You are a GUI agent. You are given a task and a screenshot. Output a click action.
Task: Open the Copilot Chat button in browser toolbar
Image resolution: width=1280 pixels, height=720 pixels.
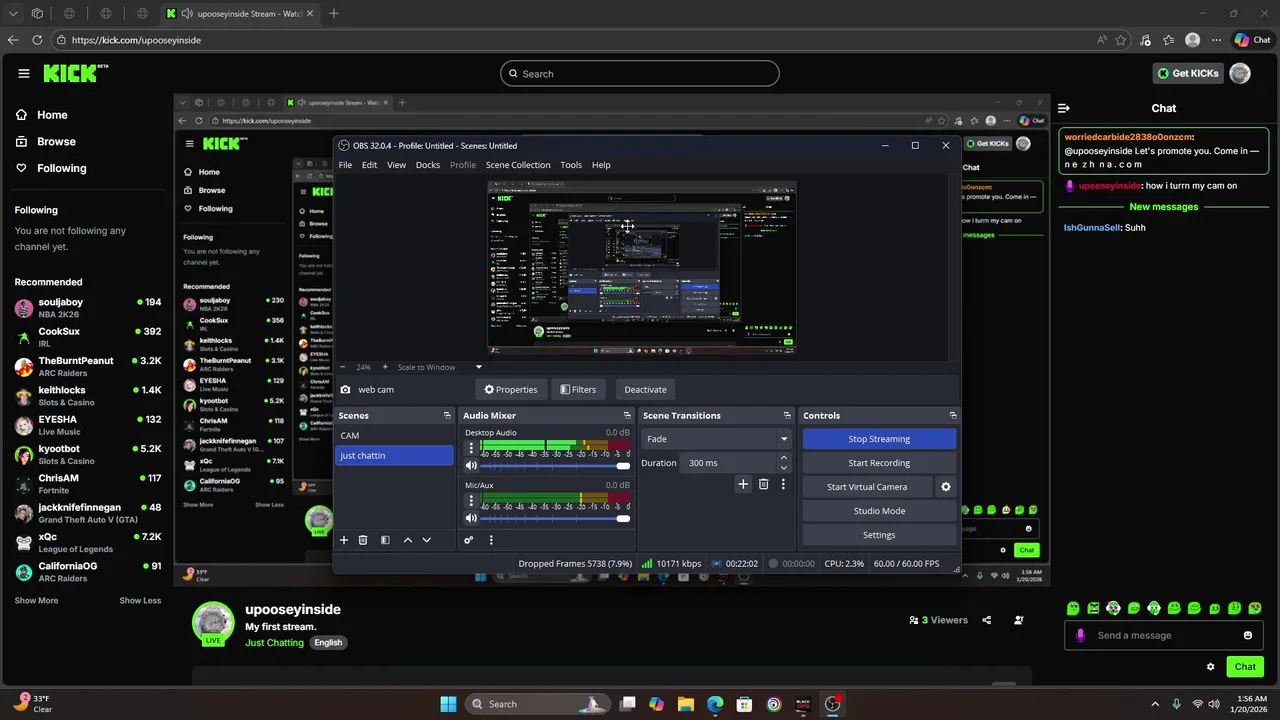click(x=1253, y=40)
